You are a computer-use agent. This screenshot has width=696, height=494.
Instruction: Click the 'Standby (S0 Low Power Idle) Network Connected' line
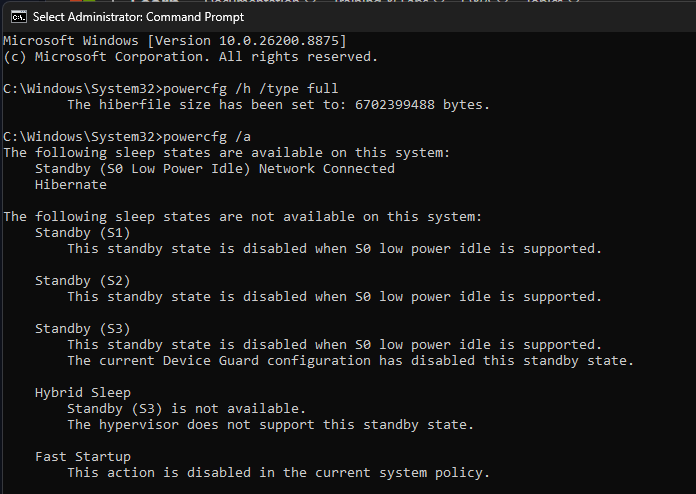[215, 169]
